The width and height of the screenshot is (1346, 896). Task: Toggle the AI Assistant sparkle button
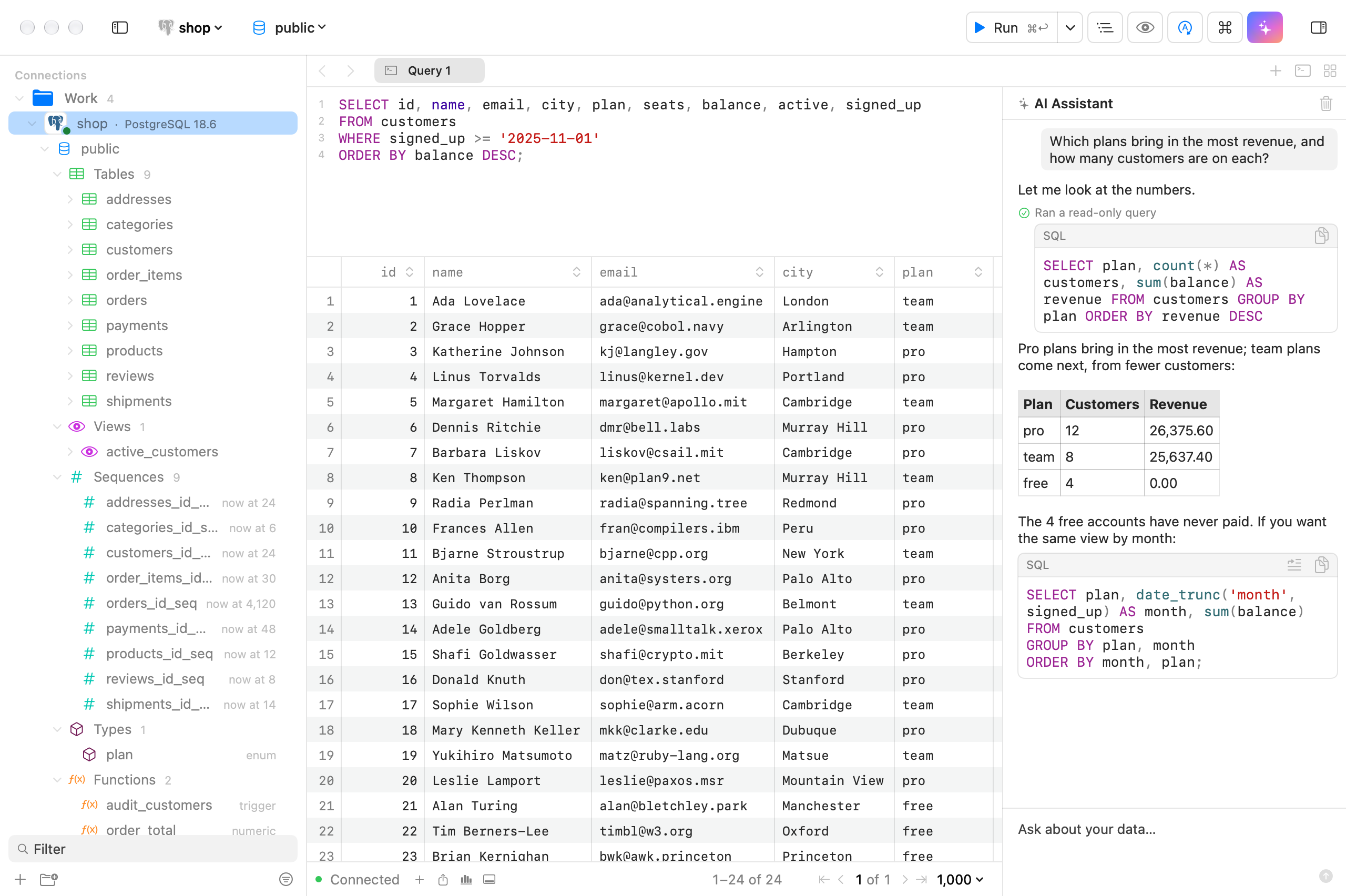[1265, 27]
